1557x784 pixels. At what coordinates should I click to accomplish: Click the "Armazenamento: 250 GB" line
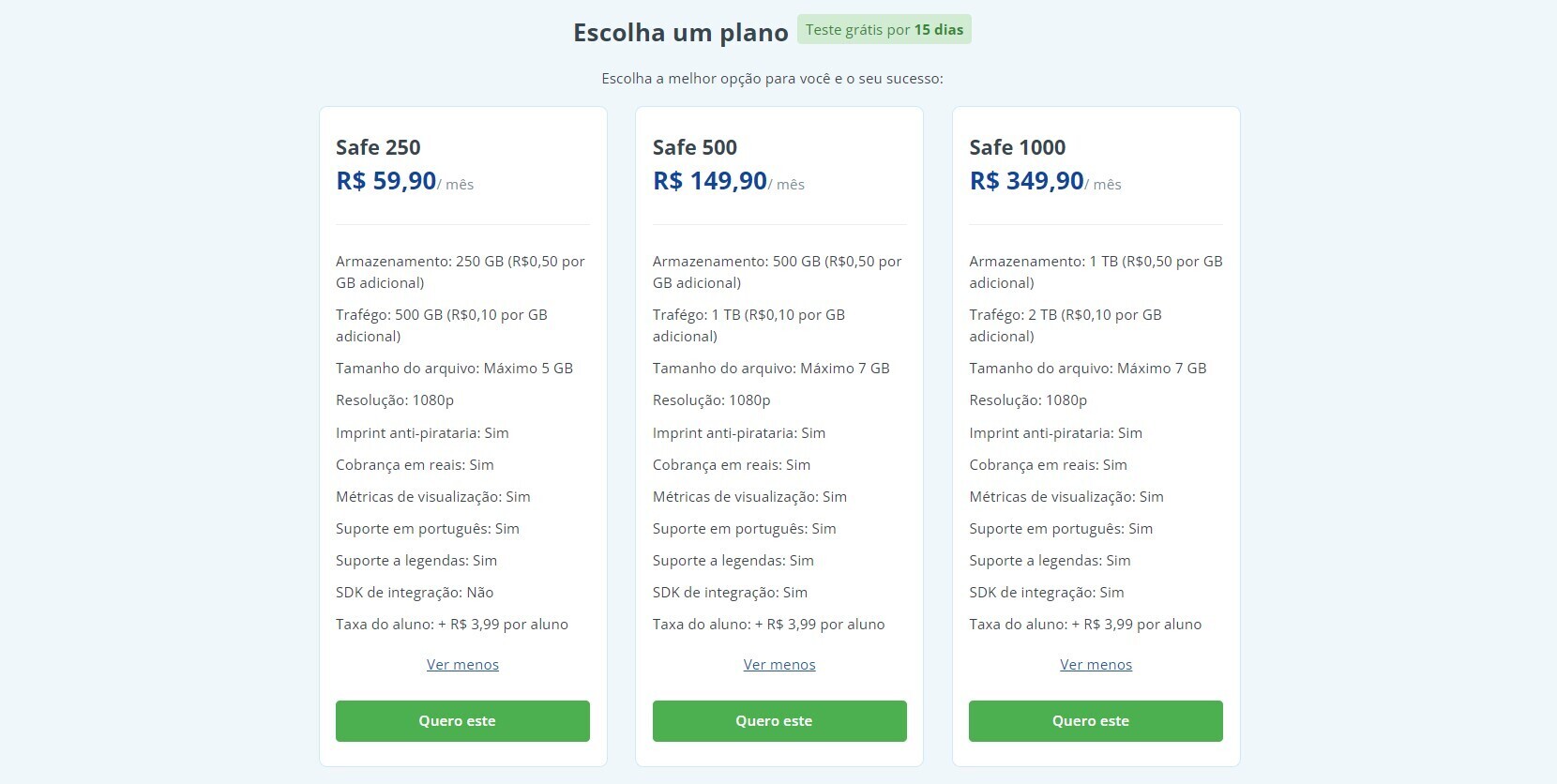pos(460,272)
